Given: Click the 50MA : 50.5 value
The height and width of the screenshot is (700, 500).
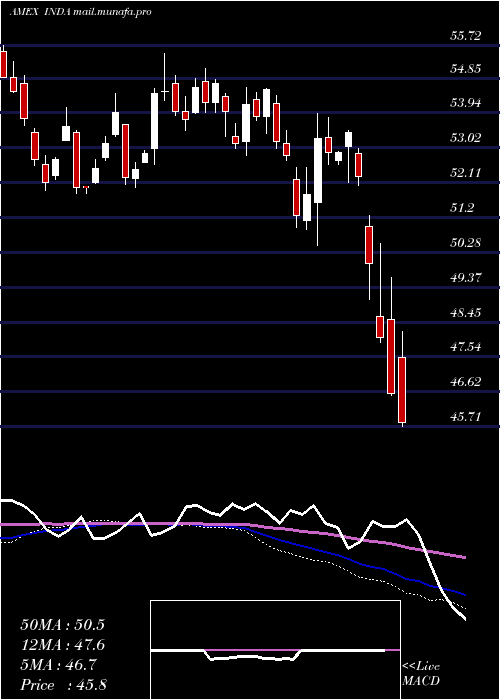Looking at the screenshot, I should pos(62,625).
